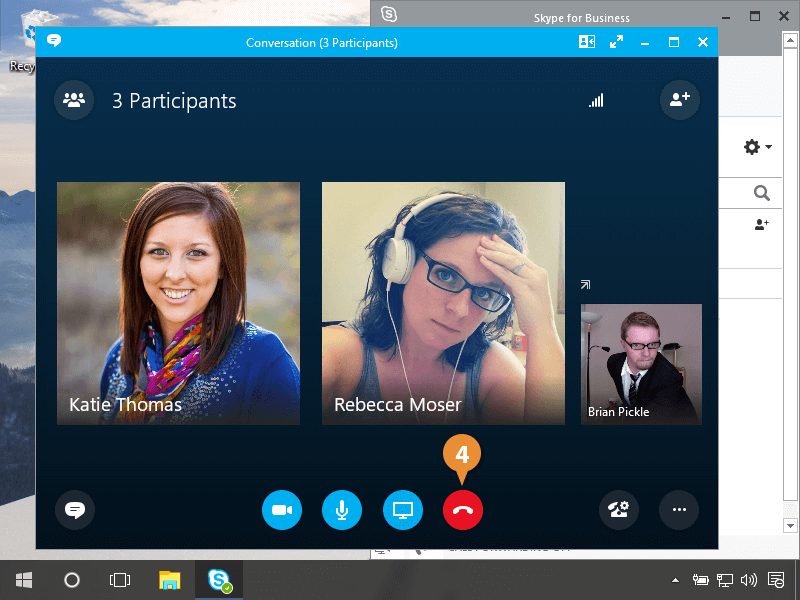Open call controls dial pad button
The image size is (800, 600).
point(619,510)
